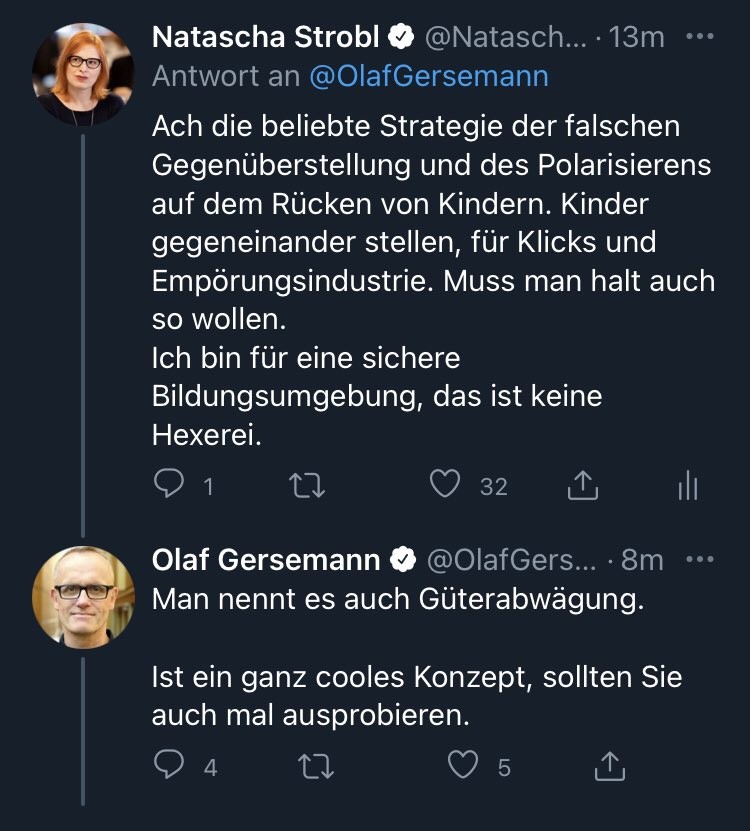Share Natascha Strobl's tweet
This screenshot has width=750, height=831.
pyautogui.click(x=582, y=486)
